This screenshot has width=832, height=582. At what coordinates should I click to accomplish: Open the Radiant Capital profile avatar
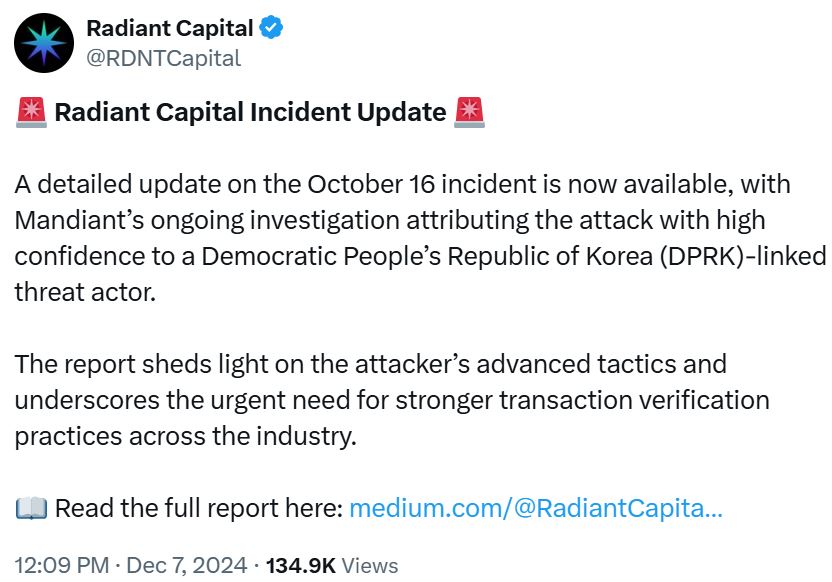point(44,44)
